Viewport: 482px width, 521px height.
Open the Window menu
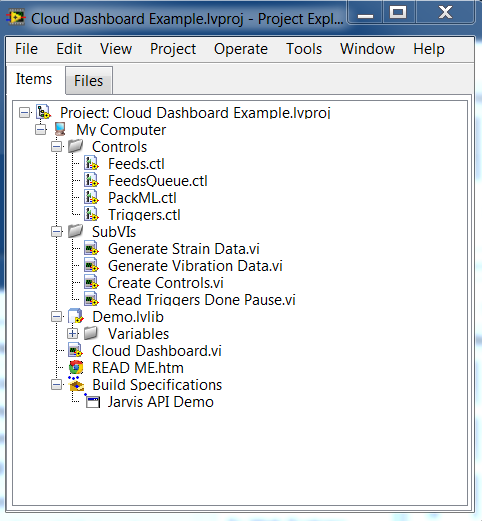click(x=367, y=49)
